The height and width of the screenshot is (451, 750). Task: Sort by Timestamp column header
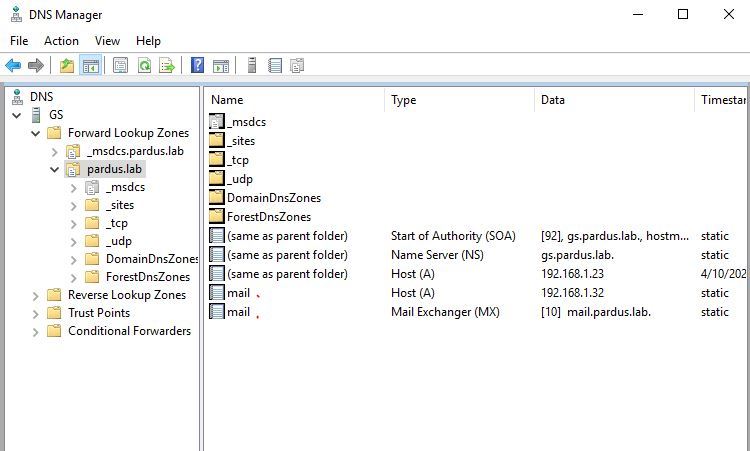click(x=723, y=100)
